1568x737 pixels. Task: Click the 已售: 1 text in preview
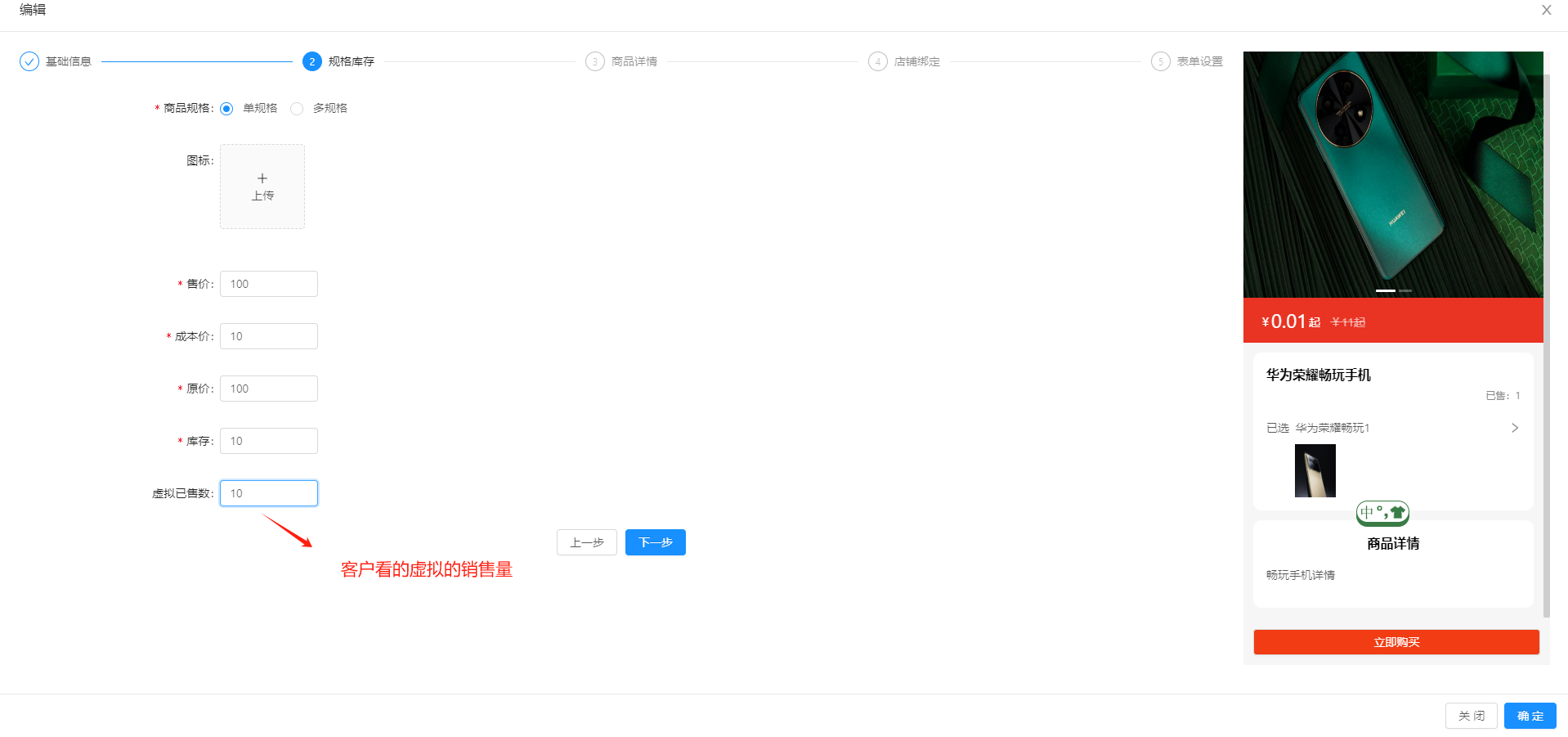coord(1503,396)
